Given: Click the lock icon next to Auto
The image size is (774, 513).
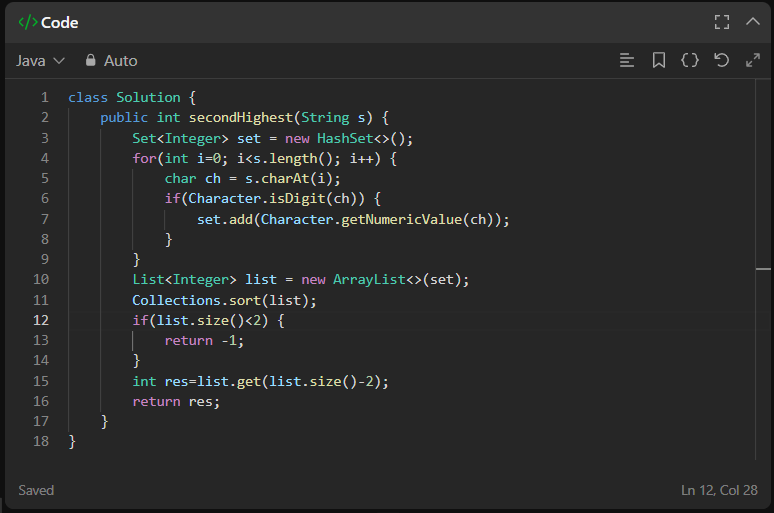Looking at the screenshot, I should pos(90,60).
